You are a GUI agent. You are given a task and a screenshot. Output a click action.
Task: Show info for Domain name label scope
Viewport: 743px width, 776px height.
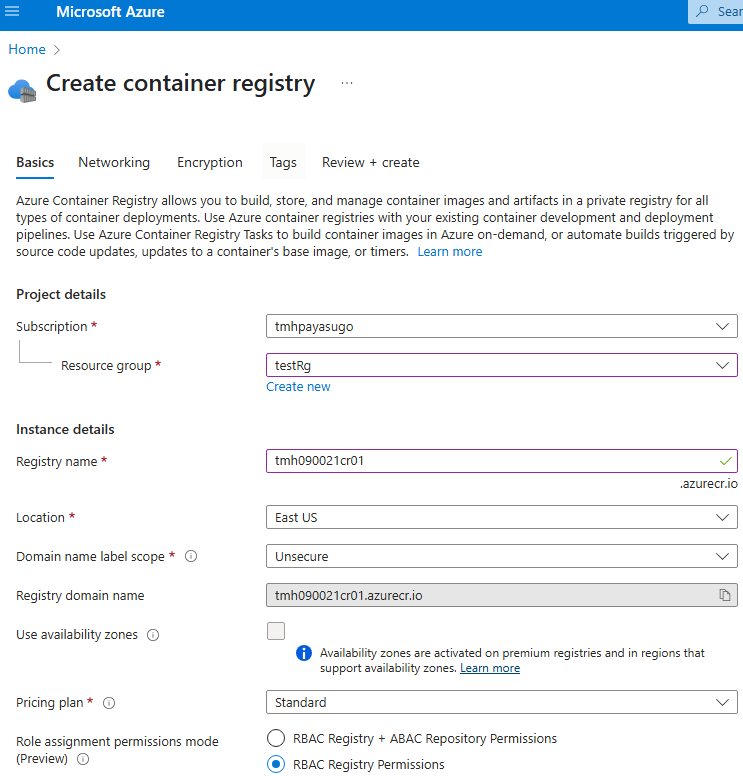[x=191, y=556]
